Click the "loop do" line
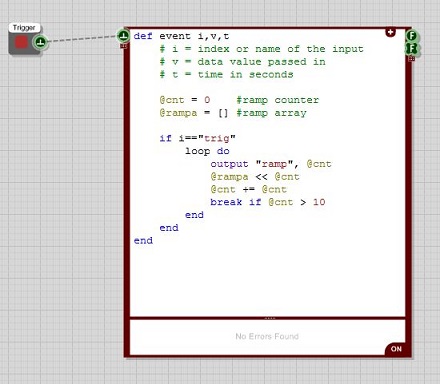This screenshot has height=384, width=440. (x=207, y=151)
